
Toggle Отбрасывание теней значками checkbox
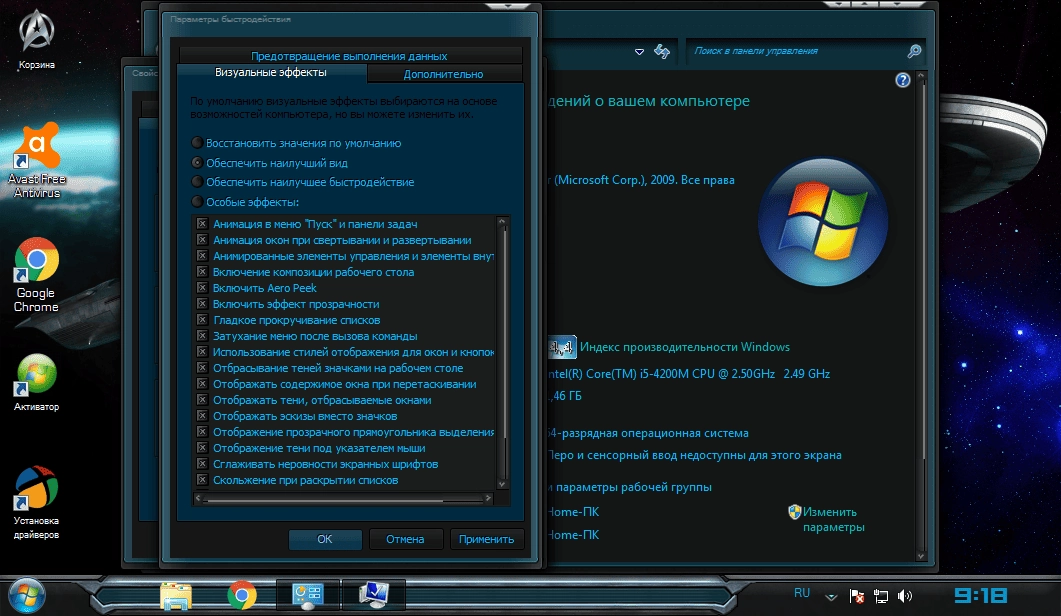202,368
